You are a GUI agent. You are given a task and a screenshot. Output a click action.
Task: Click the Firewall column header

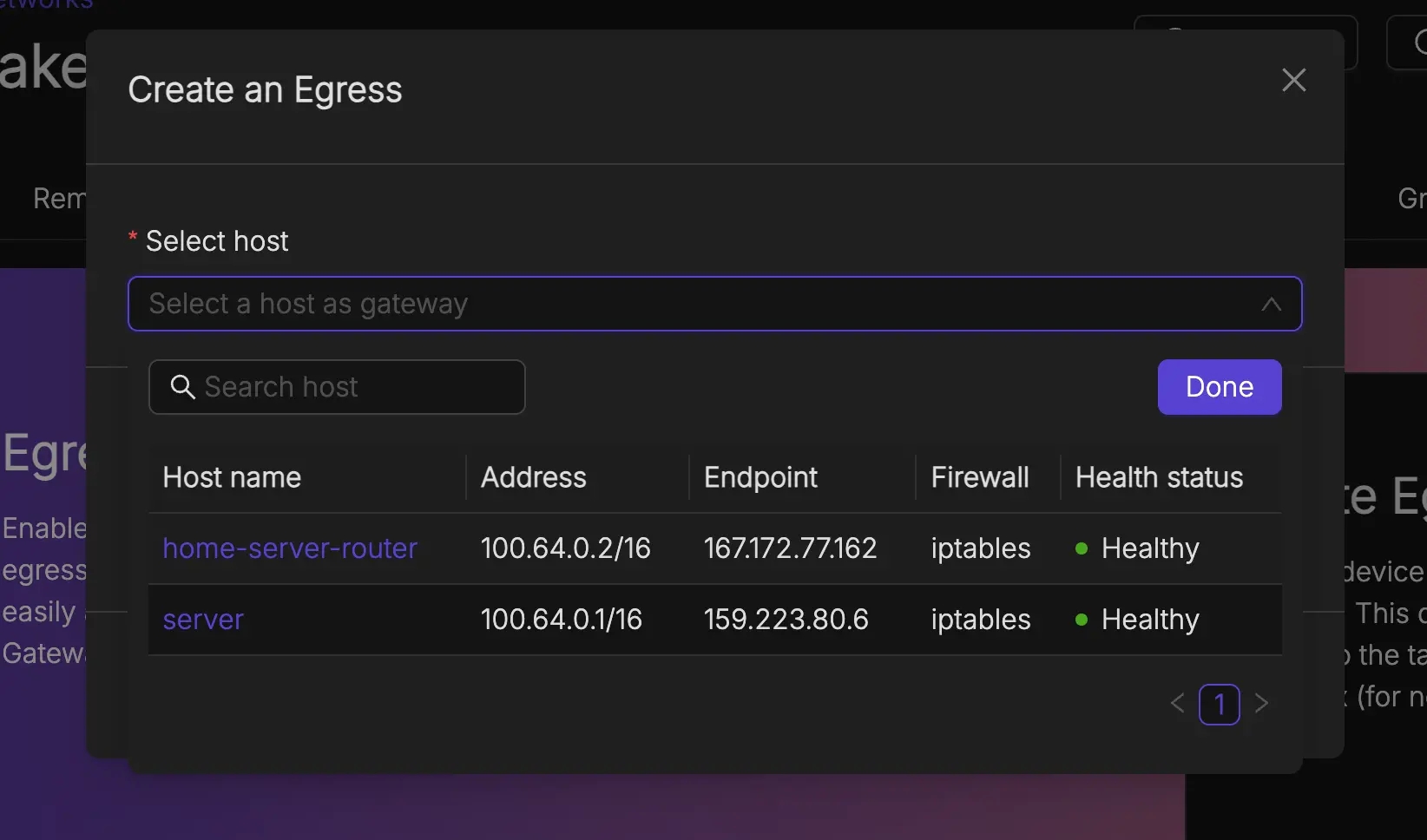980,477
